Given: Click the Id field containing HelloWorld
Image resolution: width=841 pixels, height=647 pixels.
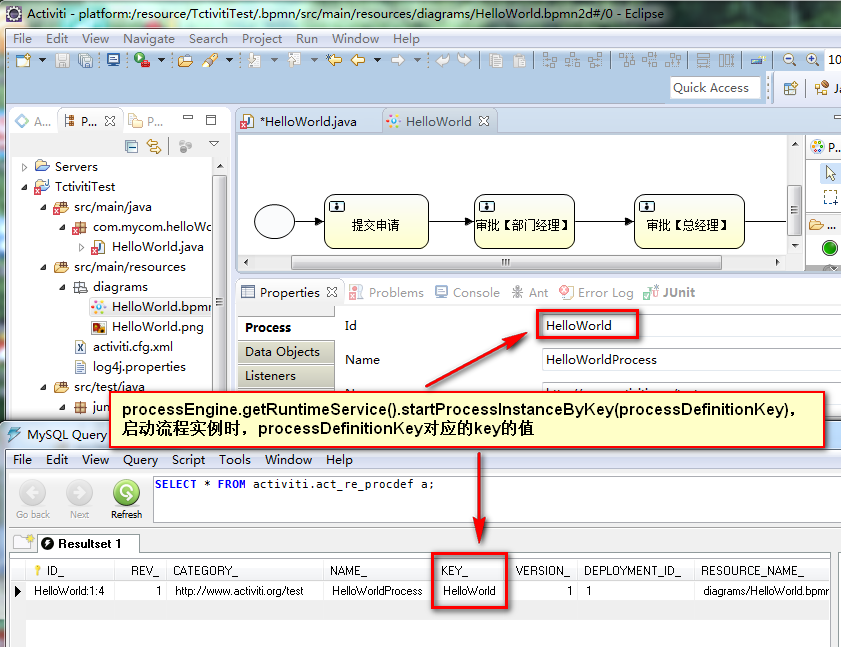Looking at the screenshot, I should click(691, 326).
